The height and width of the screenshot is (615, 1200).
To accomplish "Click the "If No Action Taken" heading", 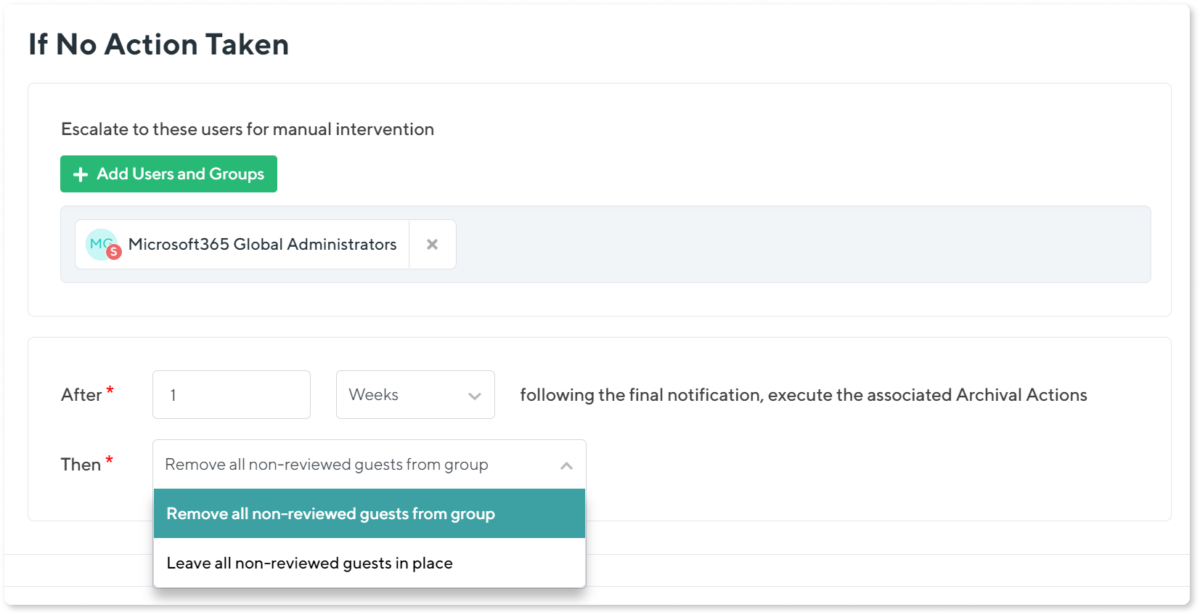I will 160,44.
